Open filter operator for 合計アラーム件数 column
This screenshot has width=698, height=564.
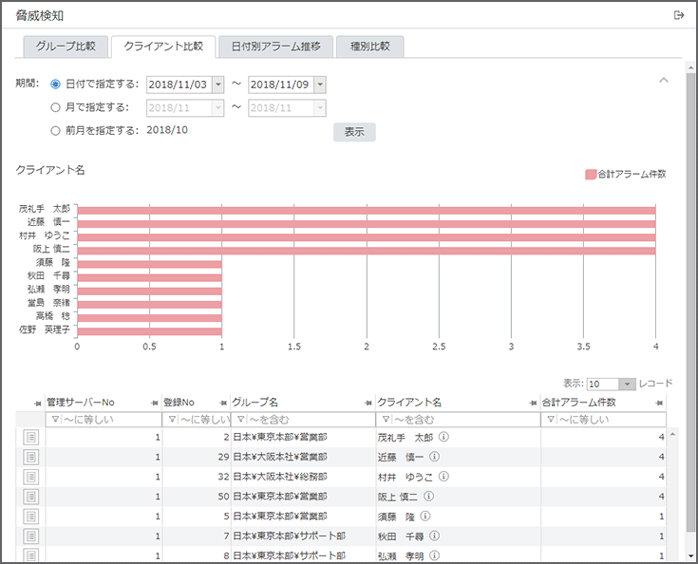pos(551,419)
